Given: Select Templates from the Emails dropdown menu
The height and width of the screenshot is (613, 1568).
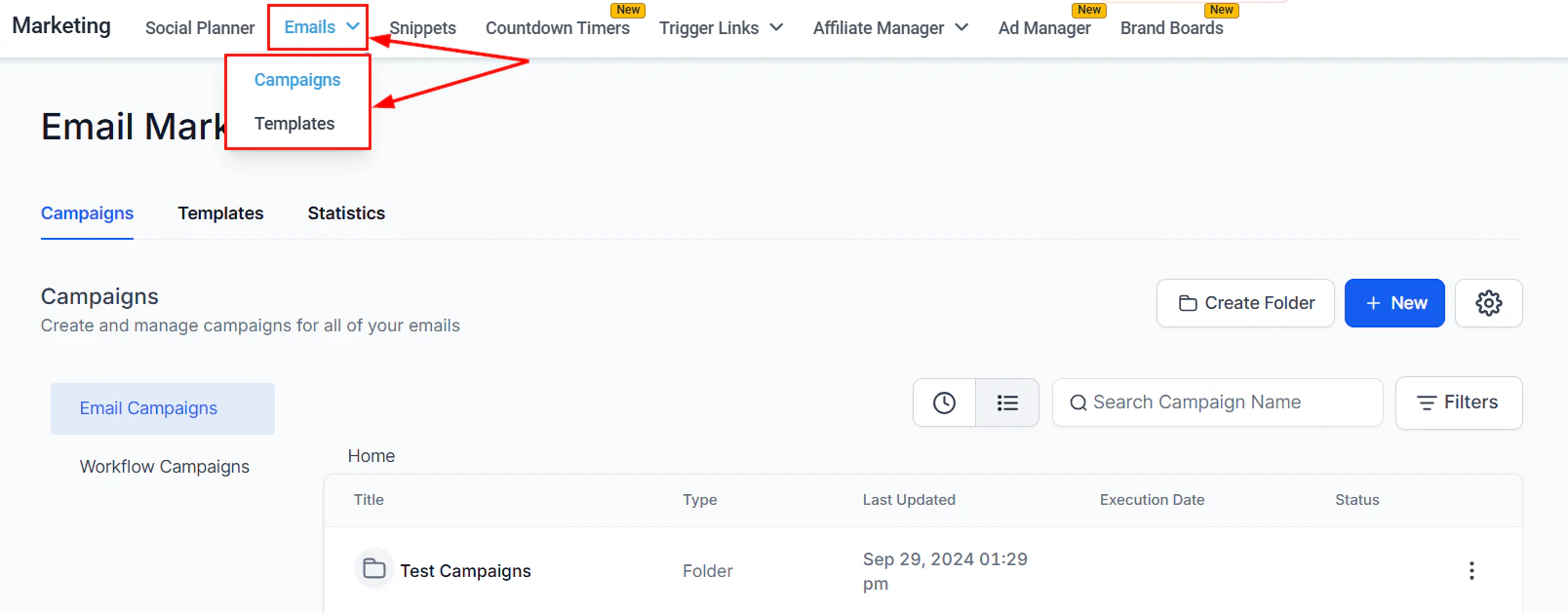Looking at the screenshot, I should pos(294,124).
